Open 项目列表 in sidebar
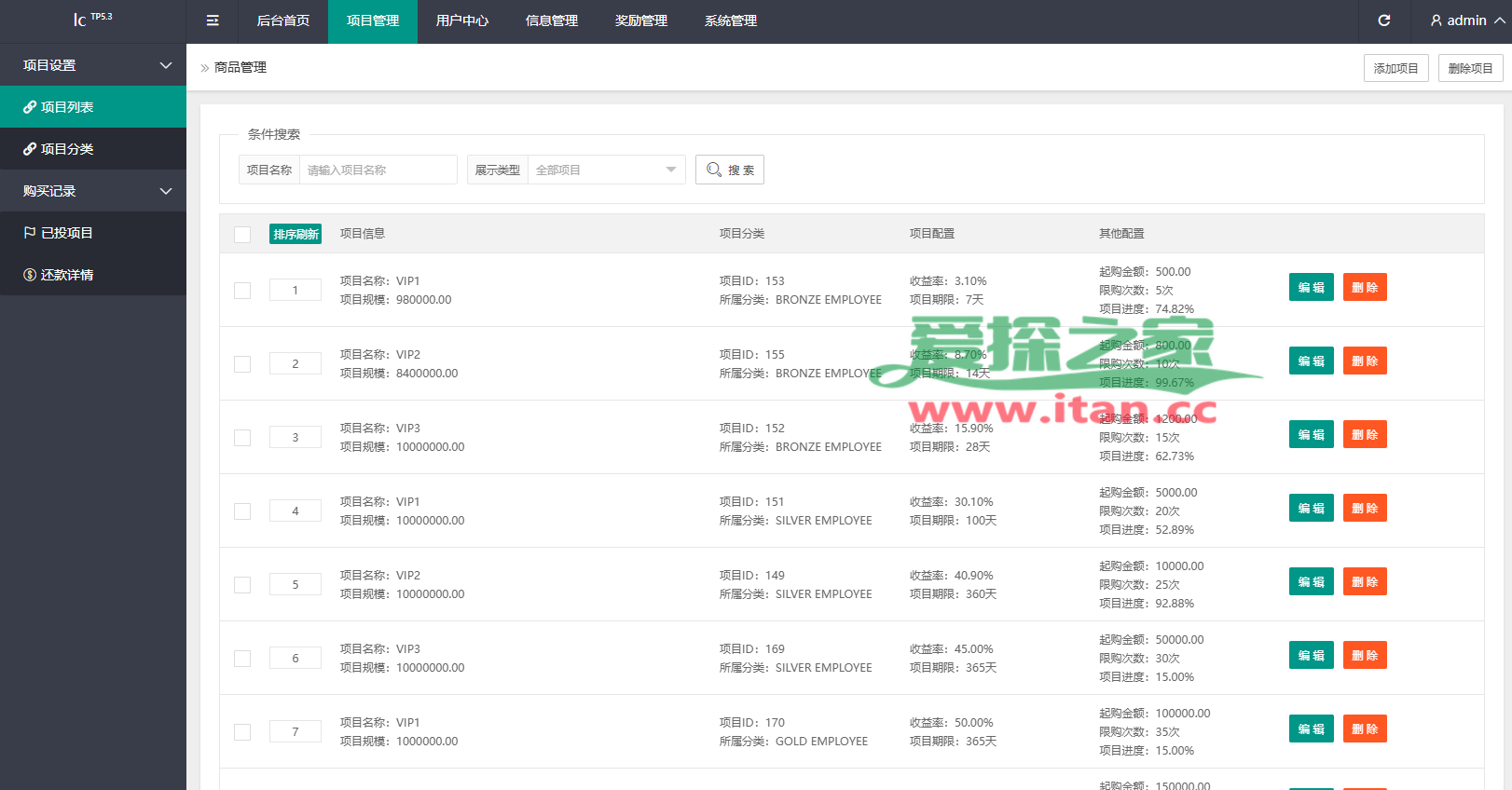The image size is (1512, 790). point(93,107)
